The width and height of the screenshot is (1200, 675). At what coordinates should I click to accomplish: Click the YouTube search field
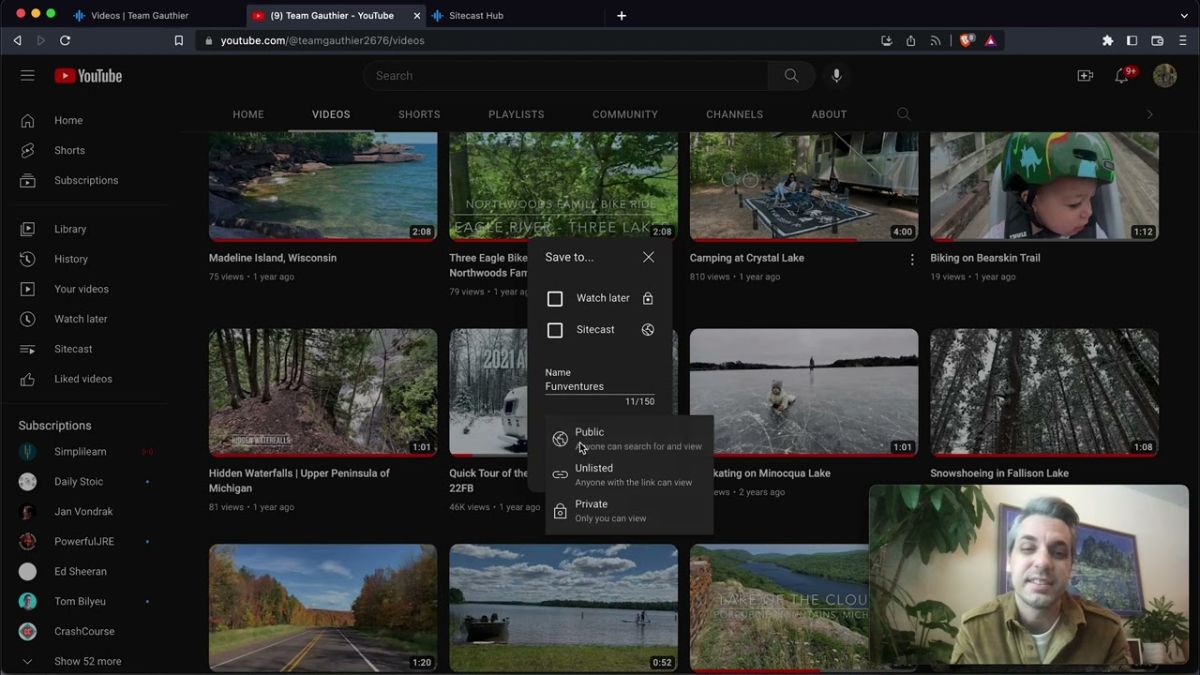[x=565, y=76]
